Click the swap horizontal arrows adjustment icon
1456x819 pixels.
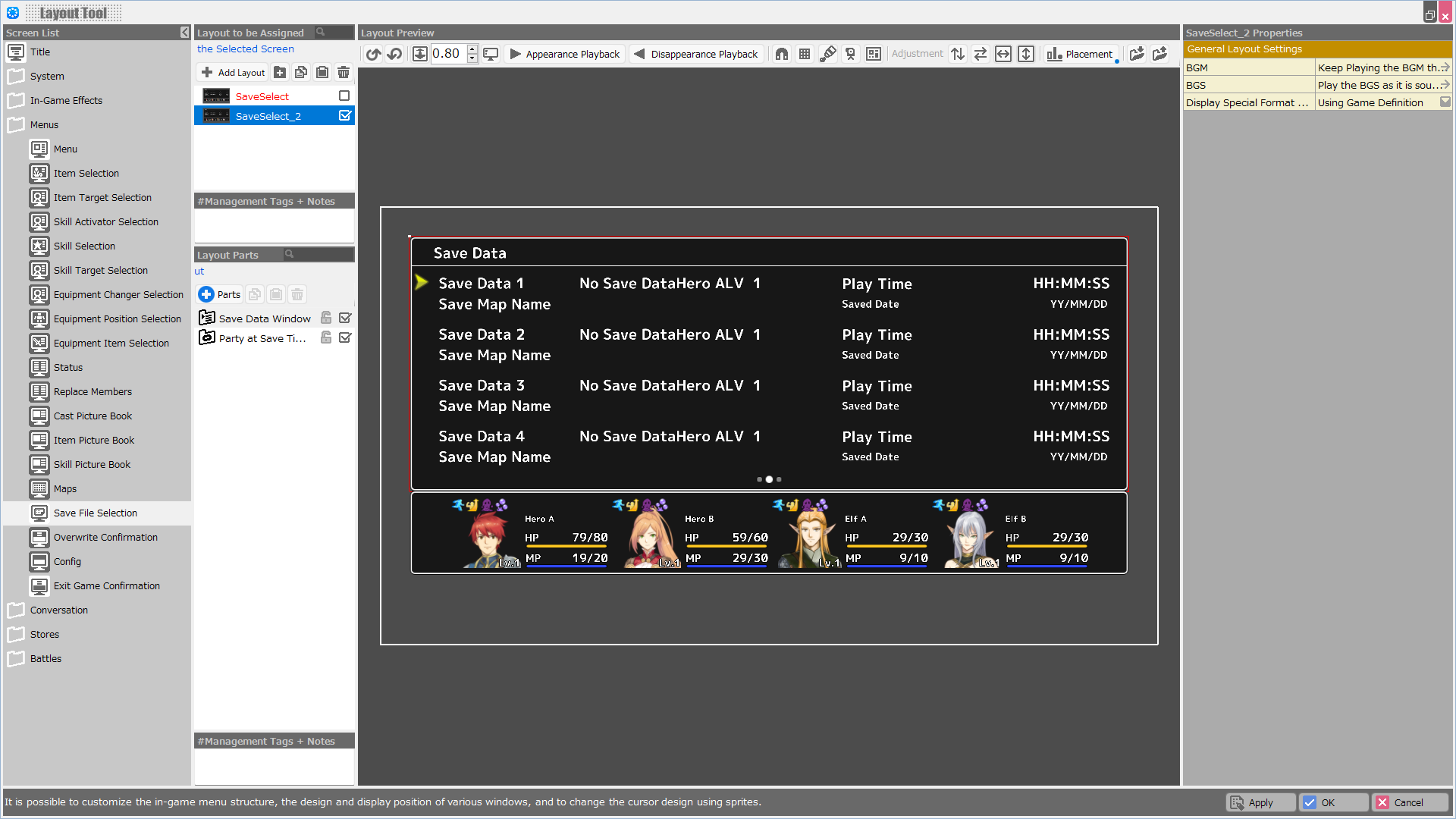981,54
